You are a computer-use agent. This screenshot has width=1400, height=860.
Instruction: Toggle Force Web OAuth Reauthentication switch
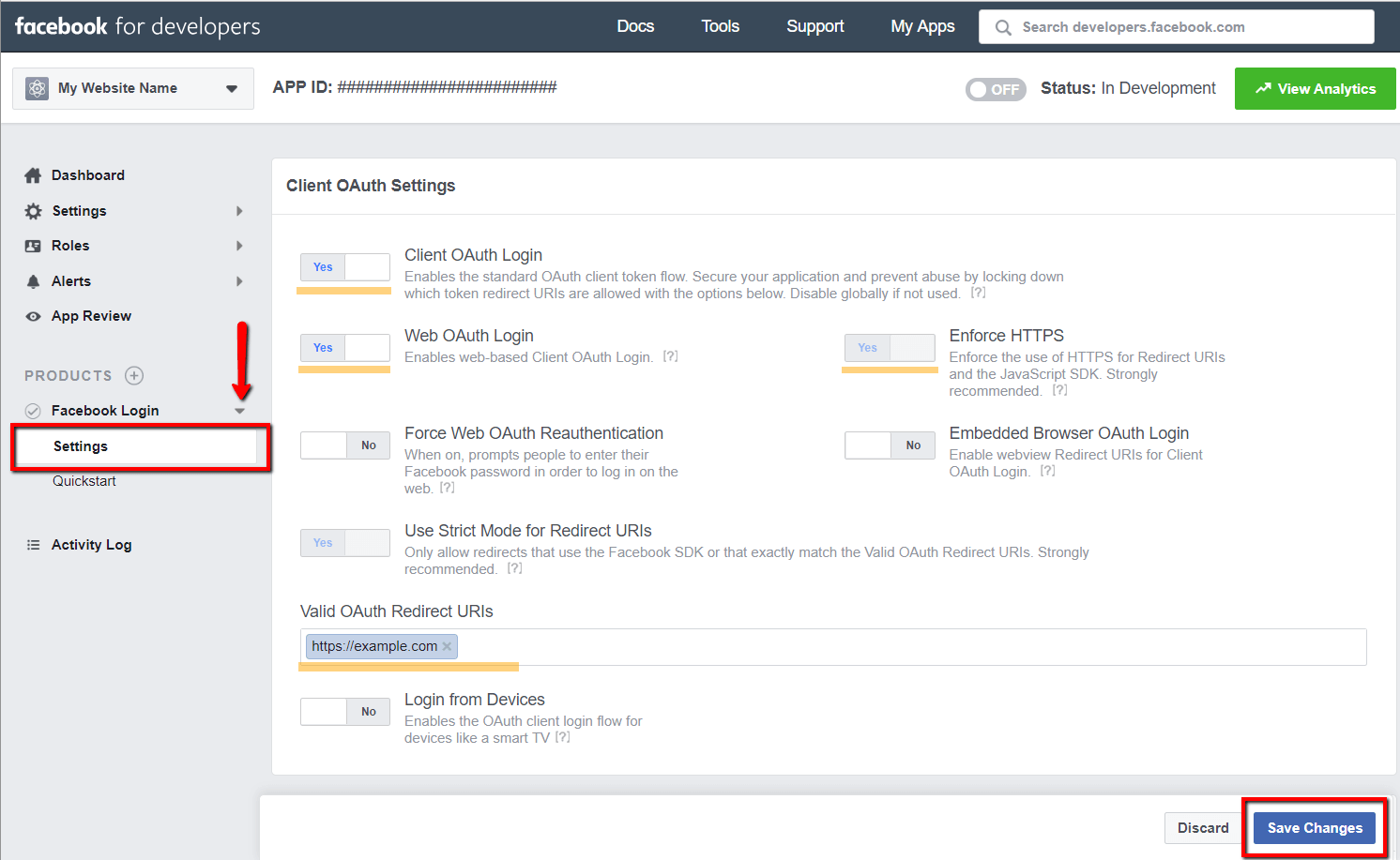pyautogui.click(x=345, y=445)
